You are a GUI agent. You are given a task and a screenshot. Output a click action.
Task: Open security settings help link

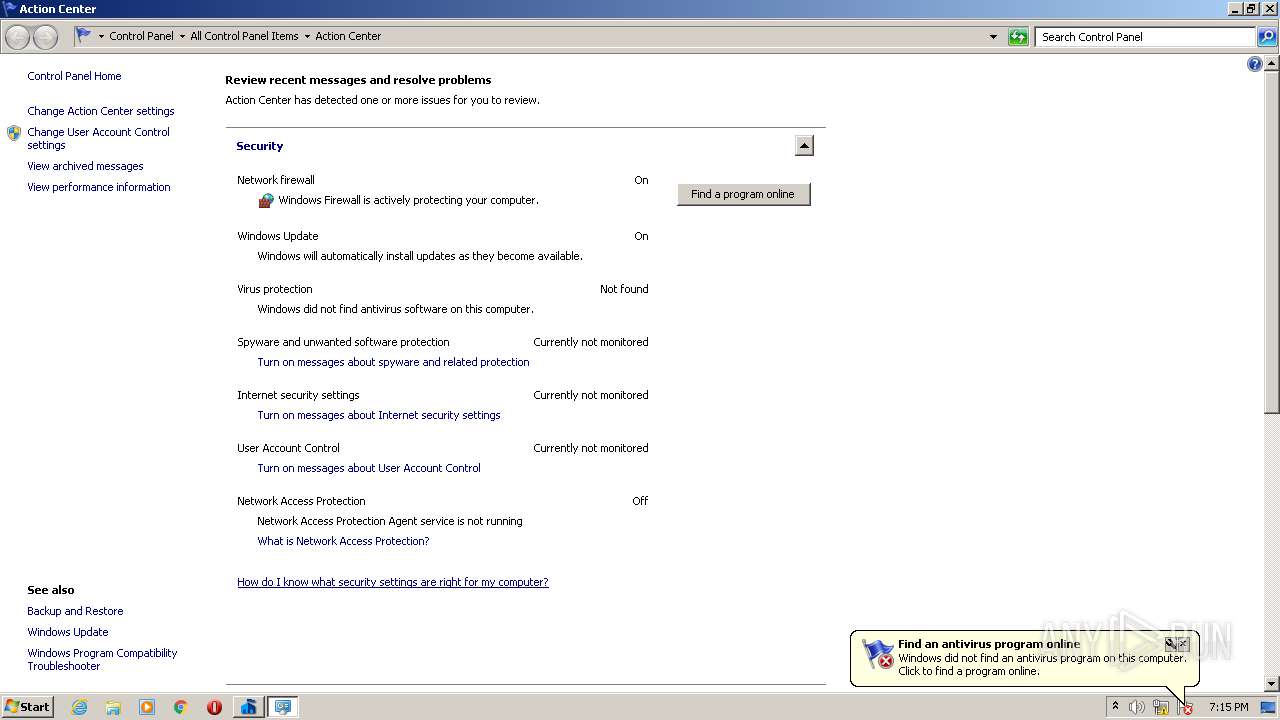coord(393,582)
